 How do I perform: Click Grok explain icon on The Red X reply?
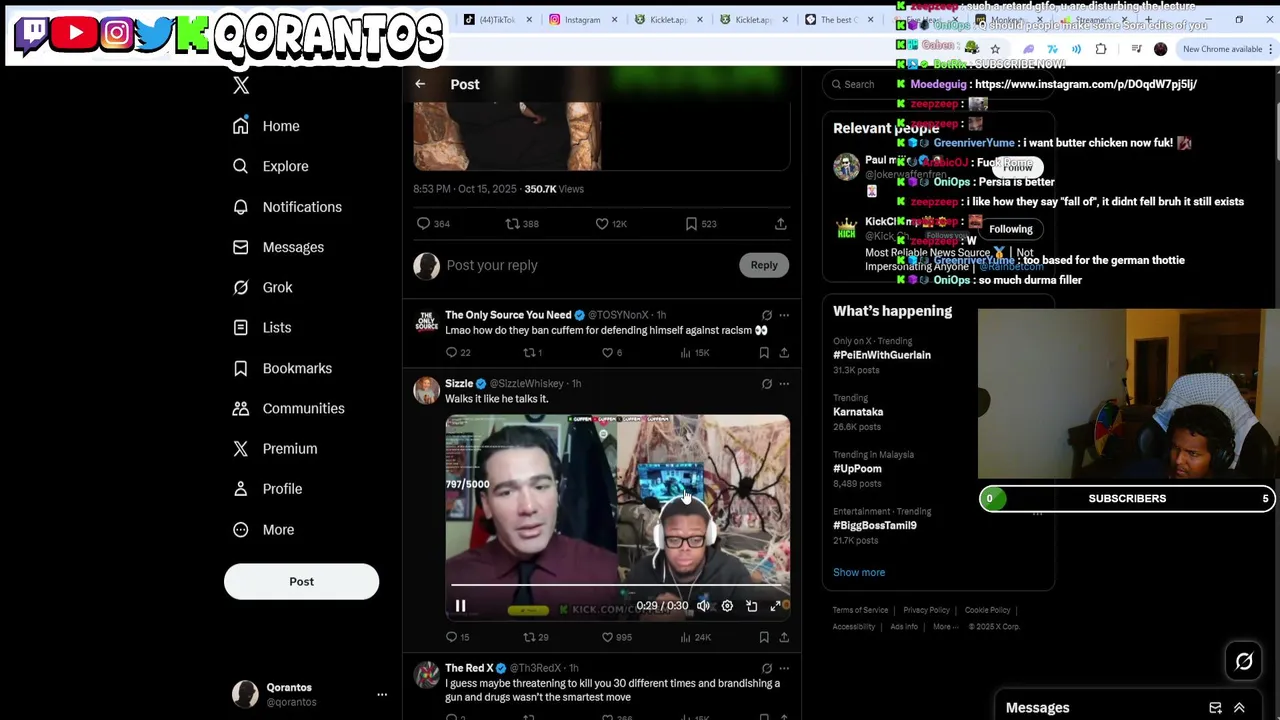[767, 668]
